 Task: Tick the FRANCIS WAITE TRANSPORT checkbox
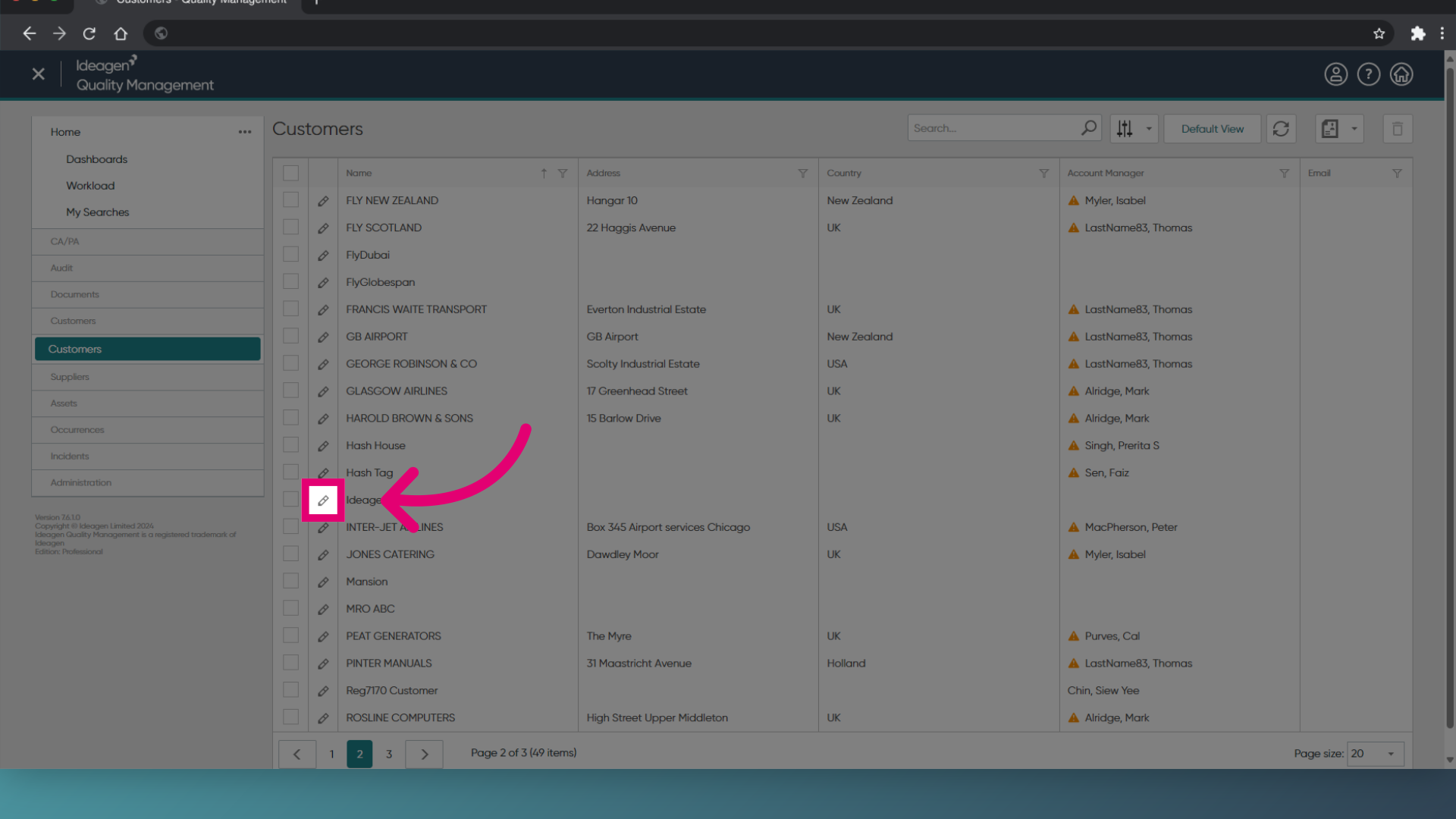290,309
